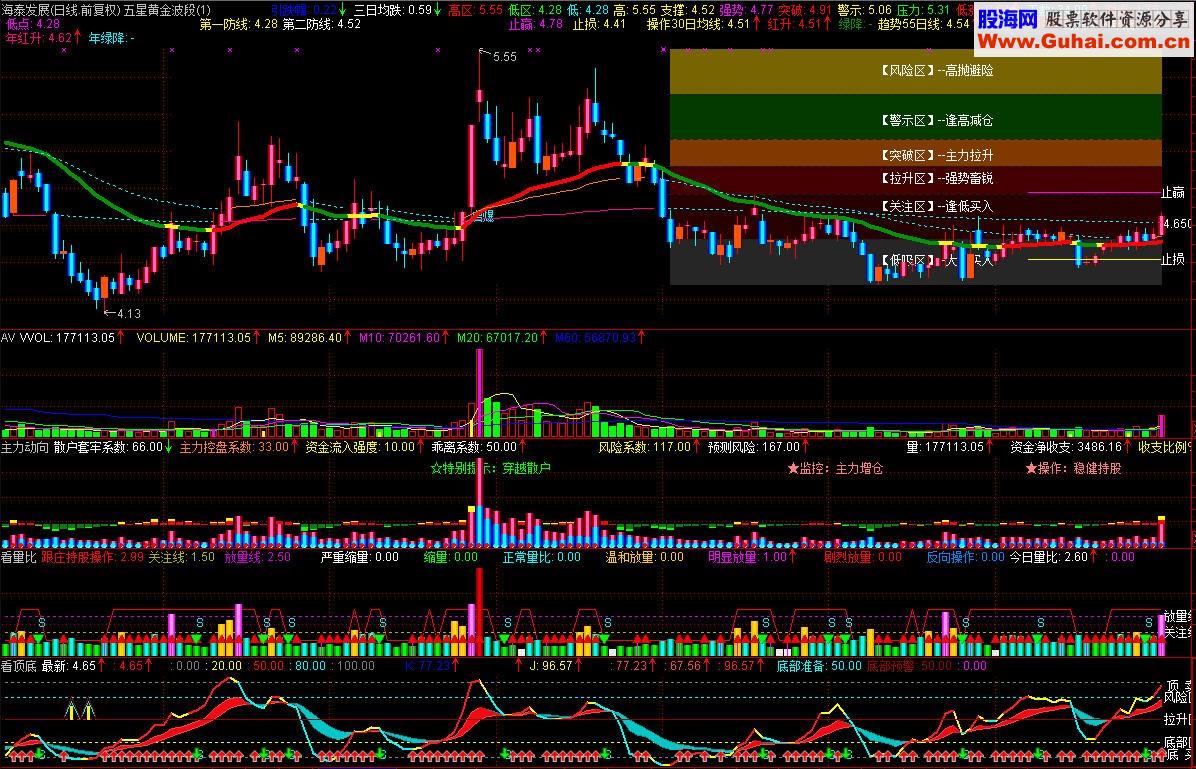Click the 散户套牢系数: 66.00 value

108,446
